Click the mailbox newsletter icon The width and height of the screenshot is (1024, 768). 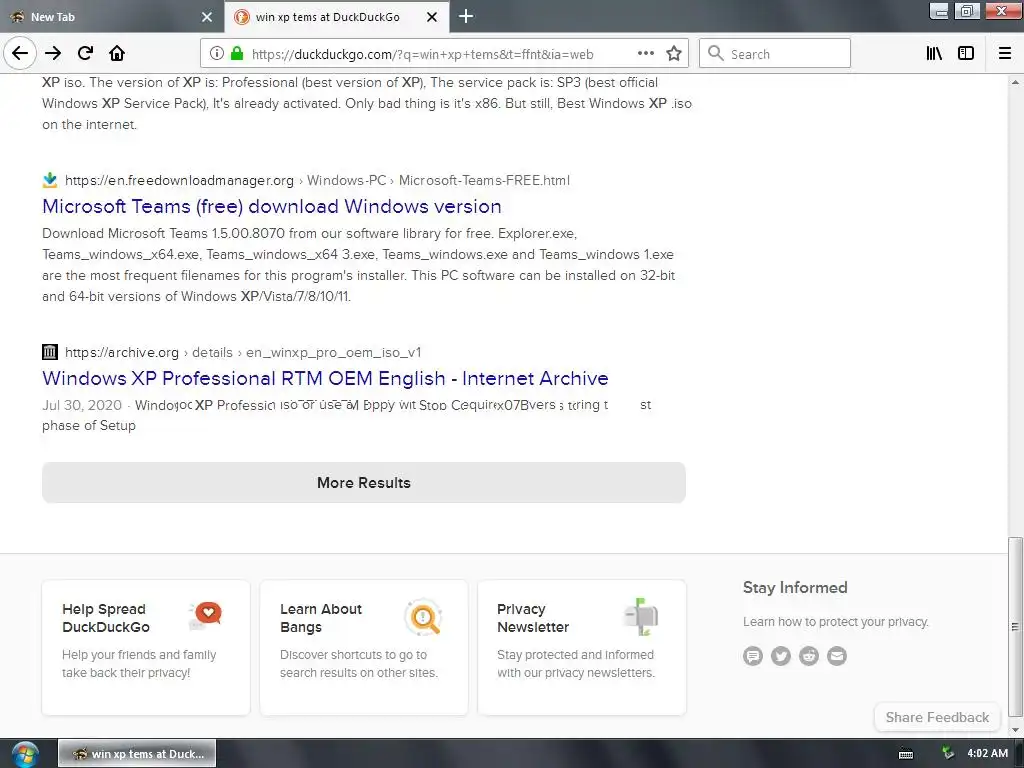(x=641, y=616)
